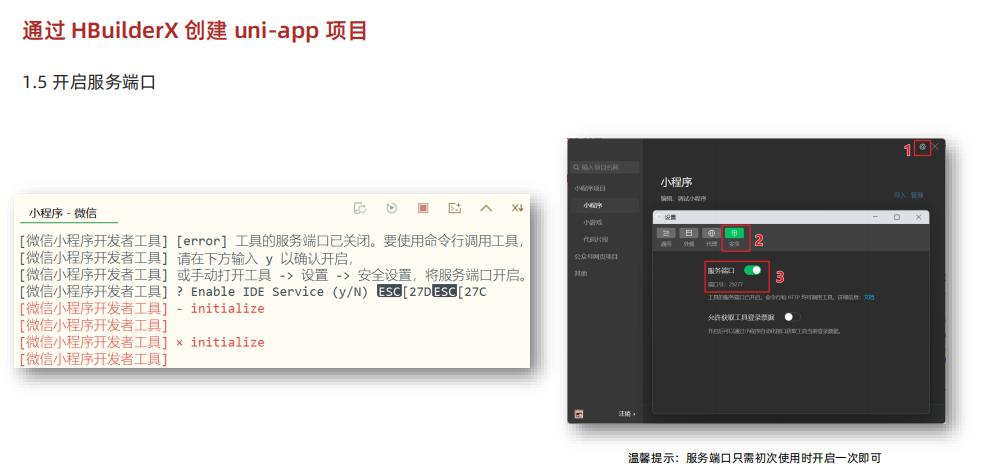Minimize the 设置 dialog

(x=876, y=217)
